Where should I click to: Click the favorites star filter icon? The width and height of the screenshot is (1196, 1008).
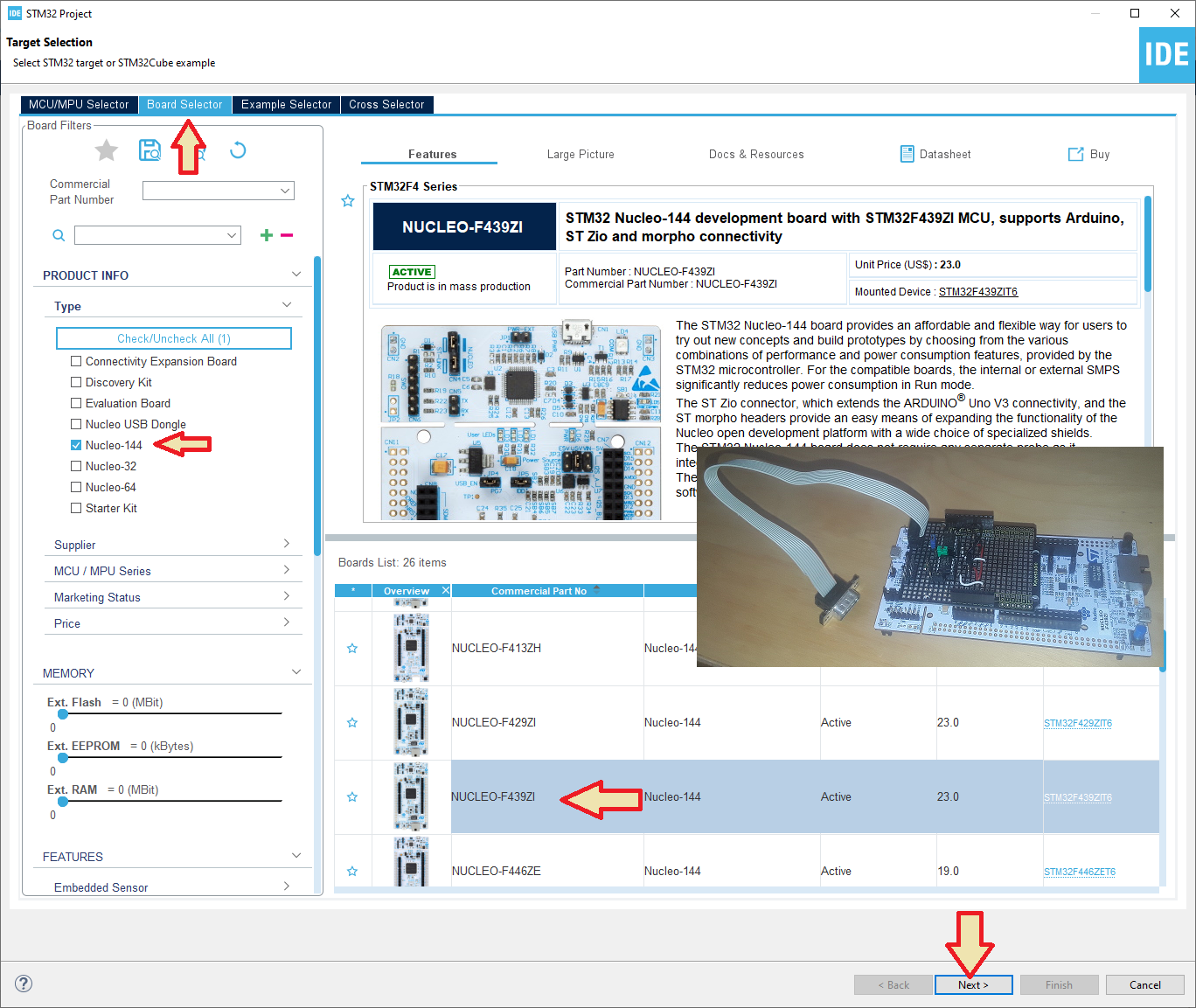[106, 150]
